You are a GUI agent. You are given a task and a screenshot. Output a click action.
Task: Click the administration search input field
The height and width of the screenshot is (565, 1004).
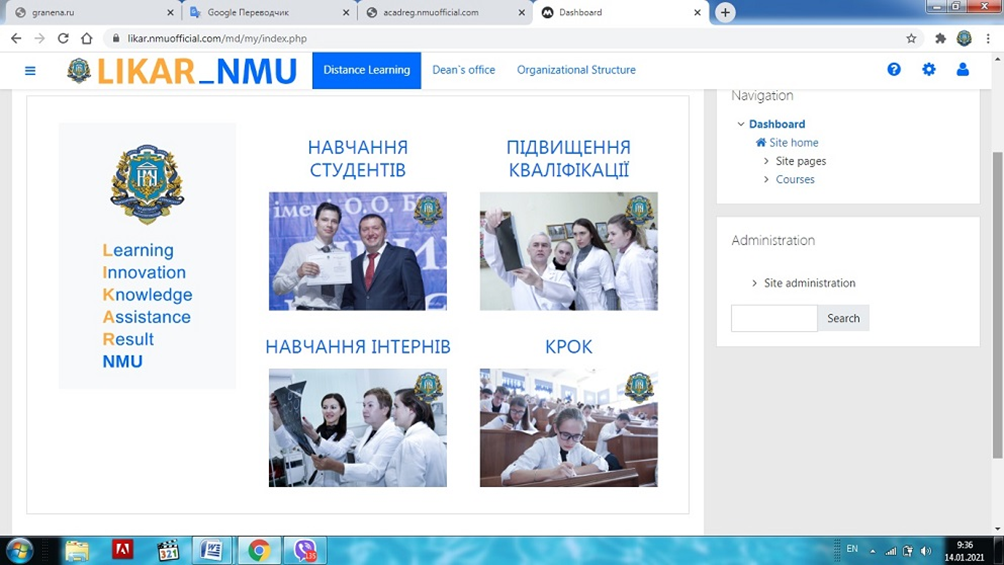tap(774, 318)
